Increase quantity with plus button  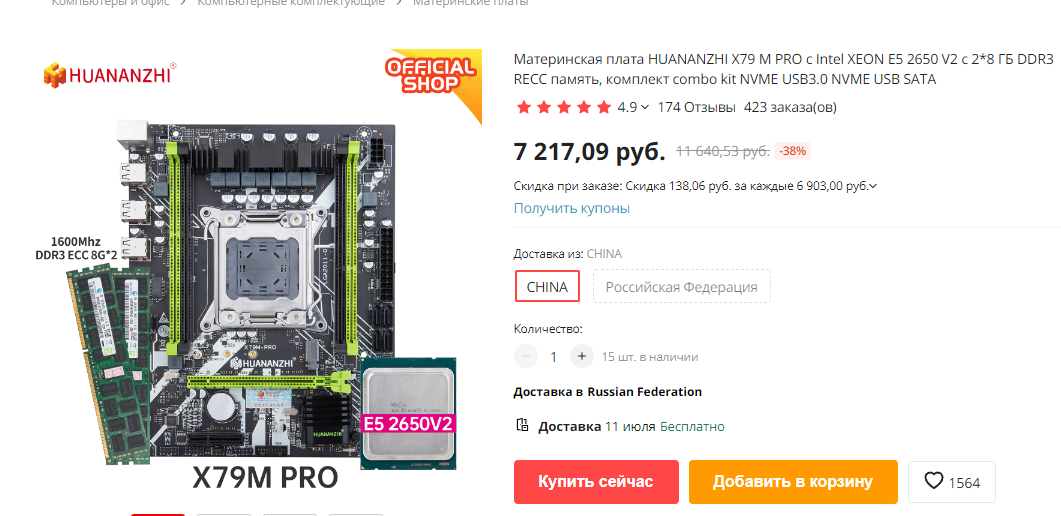pos(581,356)
